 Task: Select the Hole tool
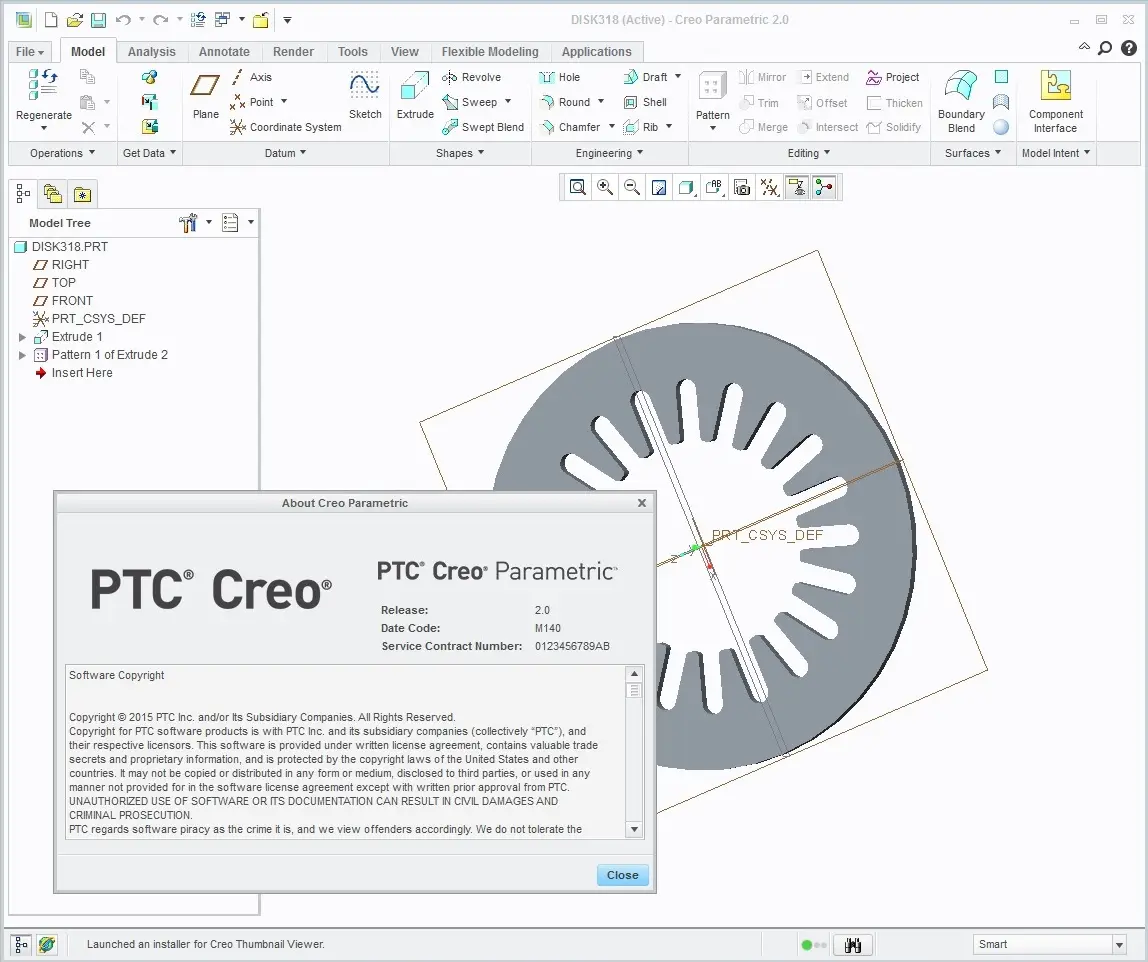coord(560,77)
